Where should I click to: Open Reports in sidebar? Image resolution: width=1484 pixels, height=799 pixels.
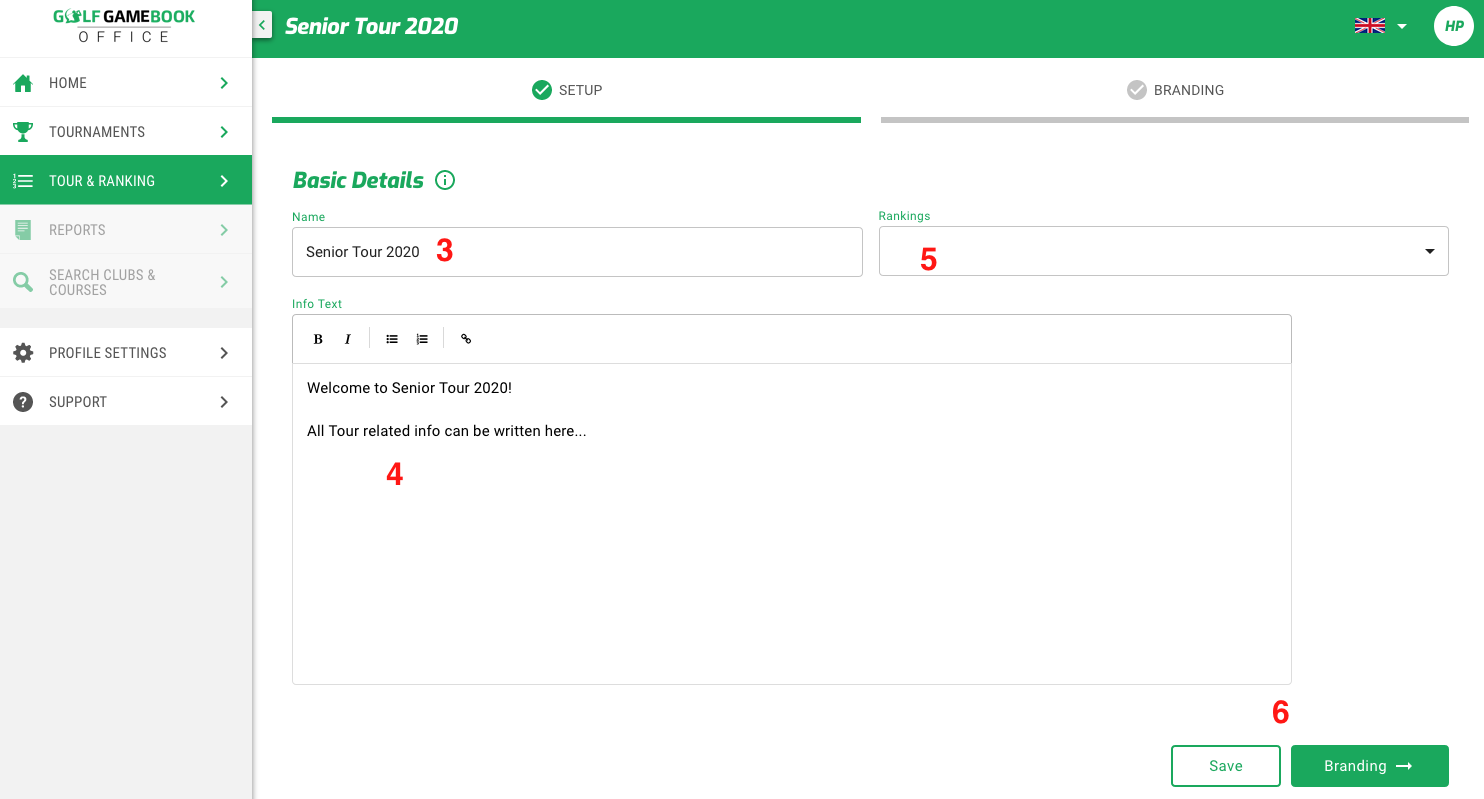(x=126, y=230)
